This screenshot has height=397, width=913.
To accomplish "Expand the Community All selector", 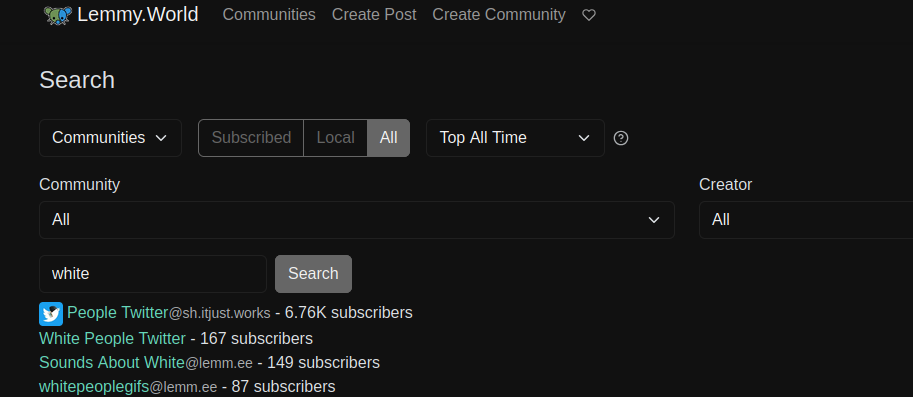I will click(x=357, y=220).
